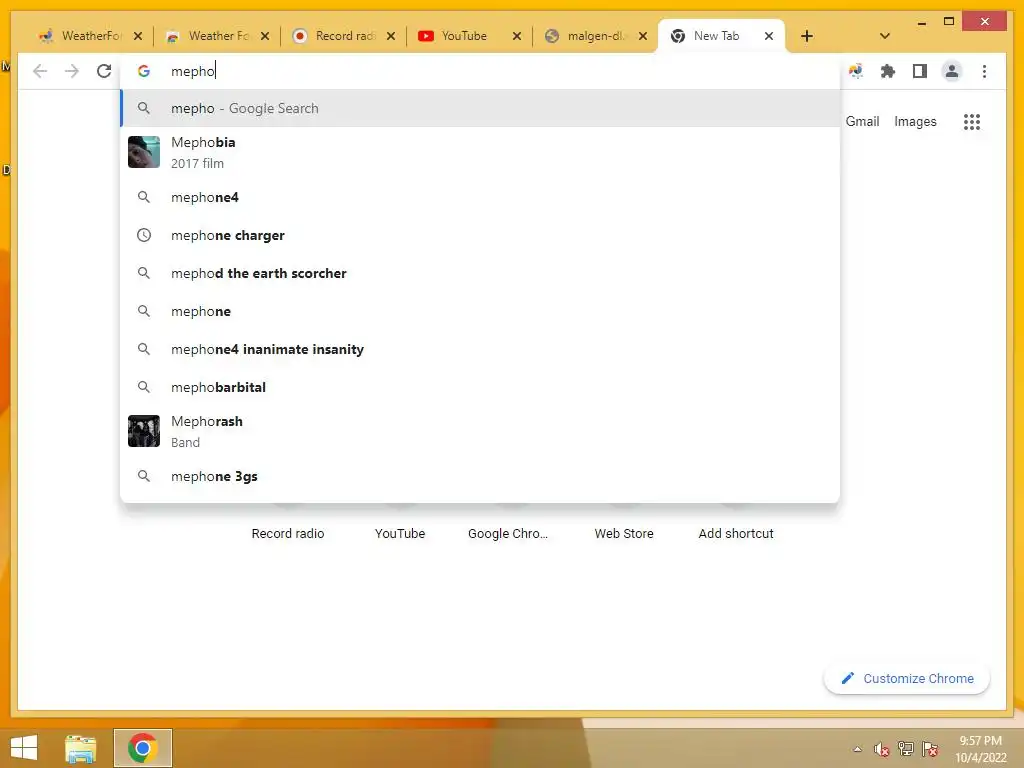The height and width of the screenshot is (768, 1024).
Task: Choose the mephone charger history suggestion
Action: 480,235
